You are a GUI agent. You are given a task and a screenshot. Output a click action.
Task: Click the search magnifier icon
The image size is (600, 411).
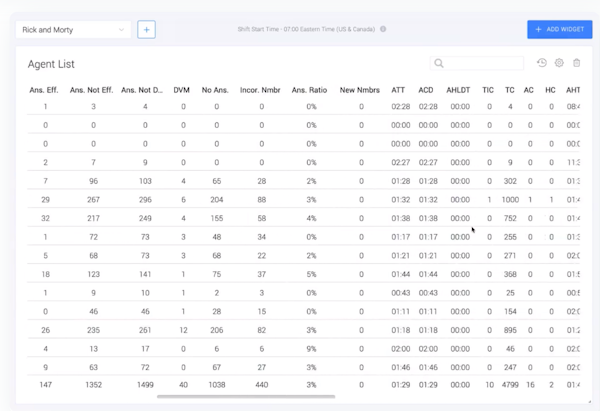click(440, 63)
